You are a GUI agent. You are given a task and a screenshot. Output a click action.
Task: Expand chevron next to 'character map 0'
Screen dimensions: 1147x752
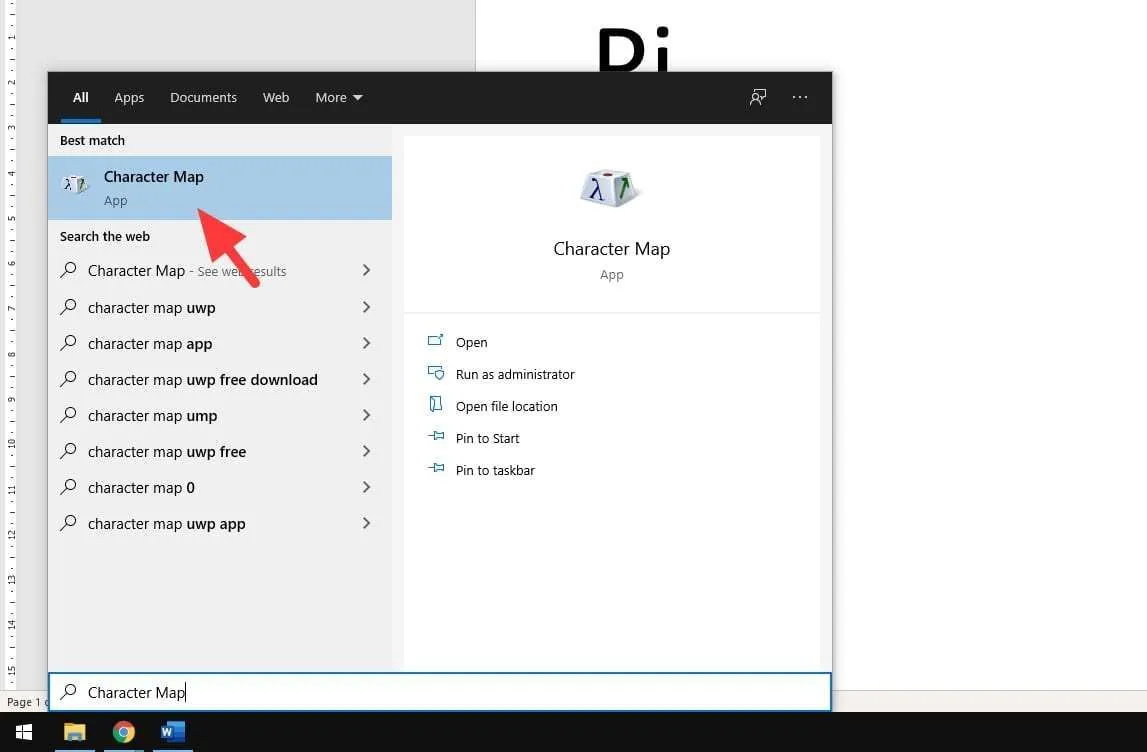coord(366,487)
